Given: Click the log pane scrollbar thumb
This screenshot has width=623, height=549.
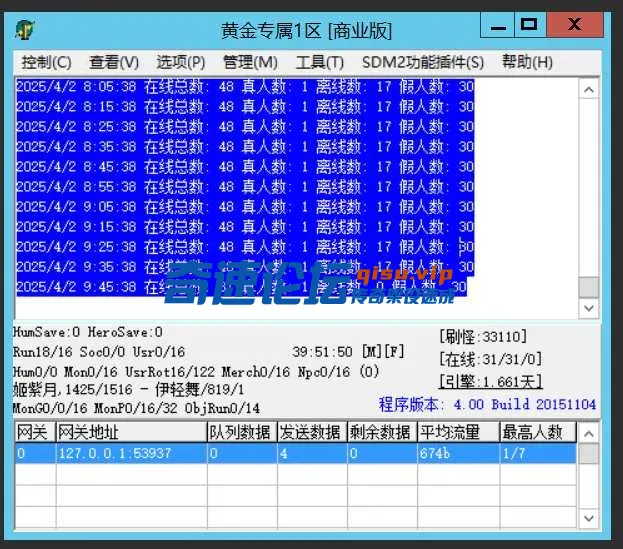Looking at the screenshot, I should pos(589,287).
